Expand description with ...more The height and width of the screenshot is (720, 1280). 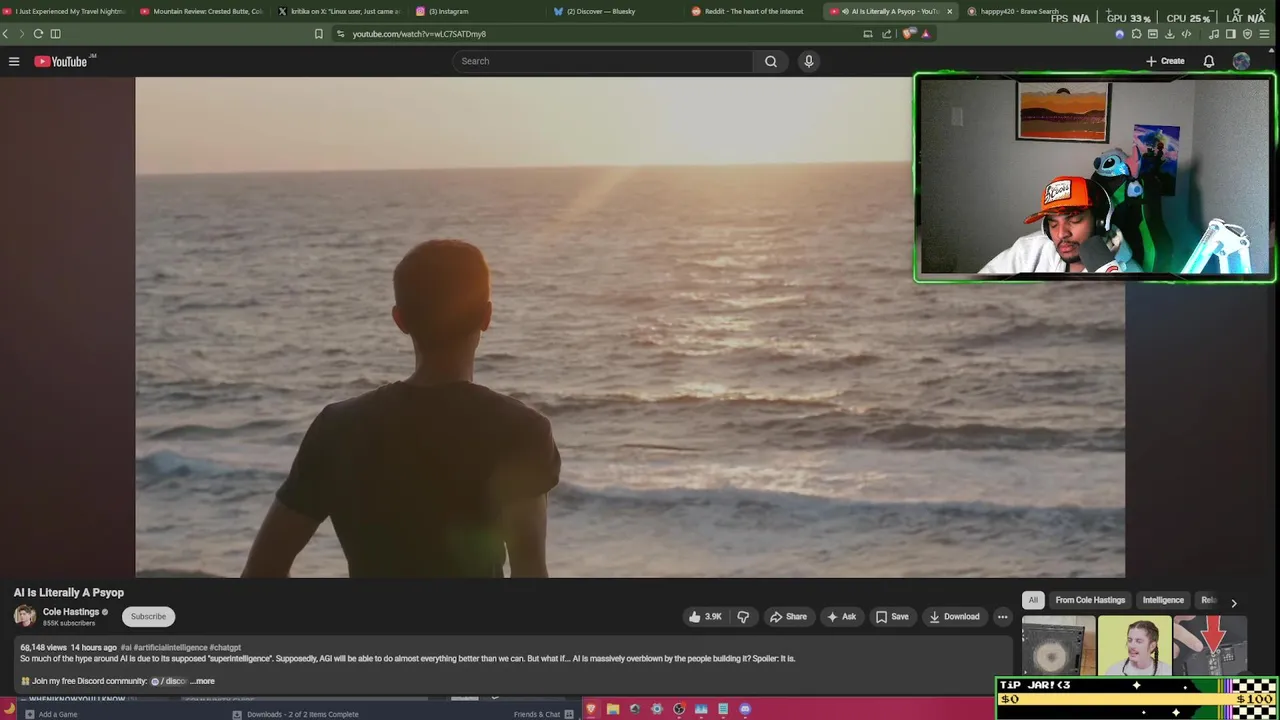pos(203,681)
